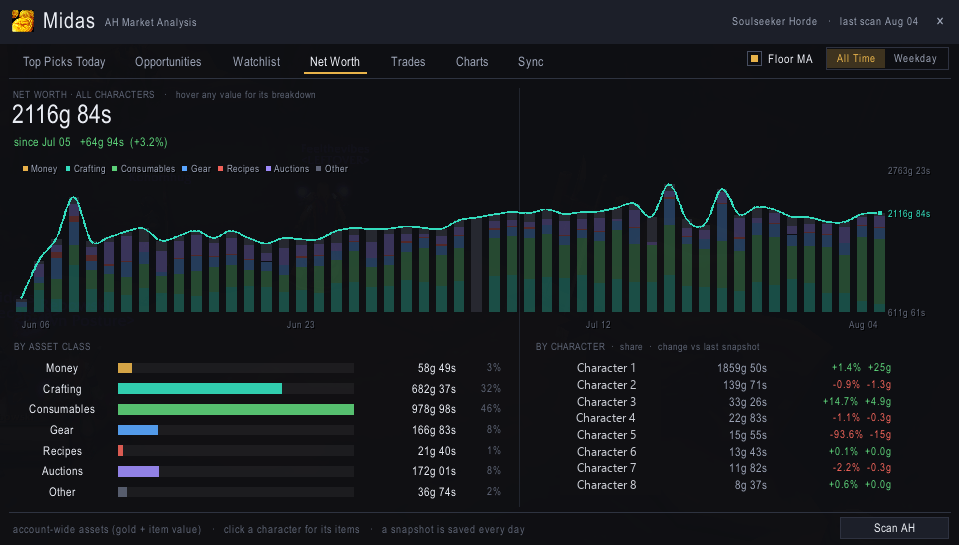Click the Gear legend swatch
This screenshot has width=959, height=545.
coord(184,169)
